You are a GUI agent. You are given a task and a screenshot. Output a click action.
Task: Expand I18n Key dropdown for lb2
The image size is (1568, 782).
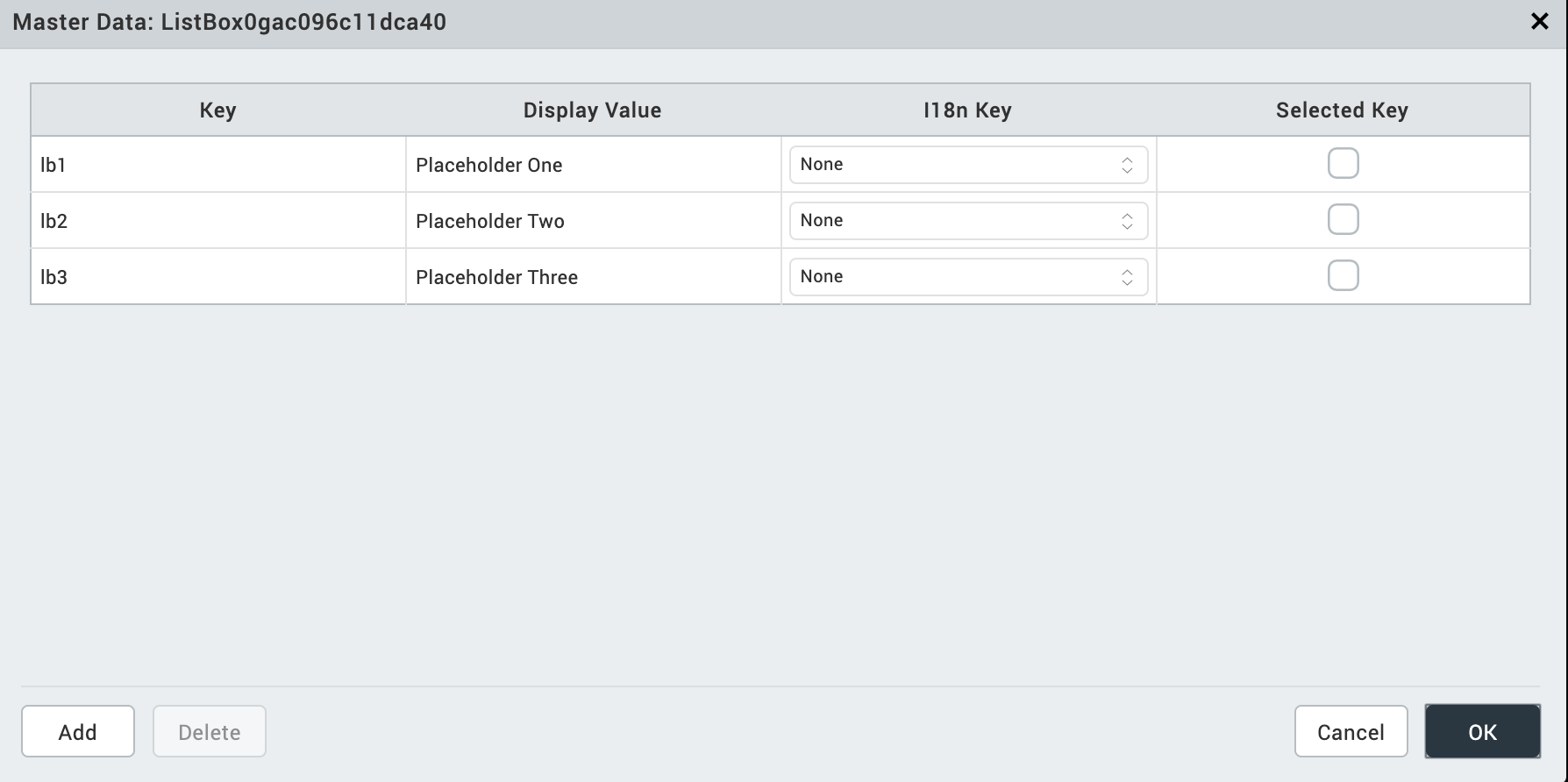click(x=968, y=221)
